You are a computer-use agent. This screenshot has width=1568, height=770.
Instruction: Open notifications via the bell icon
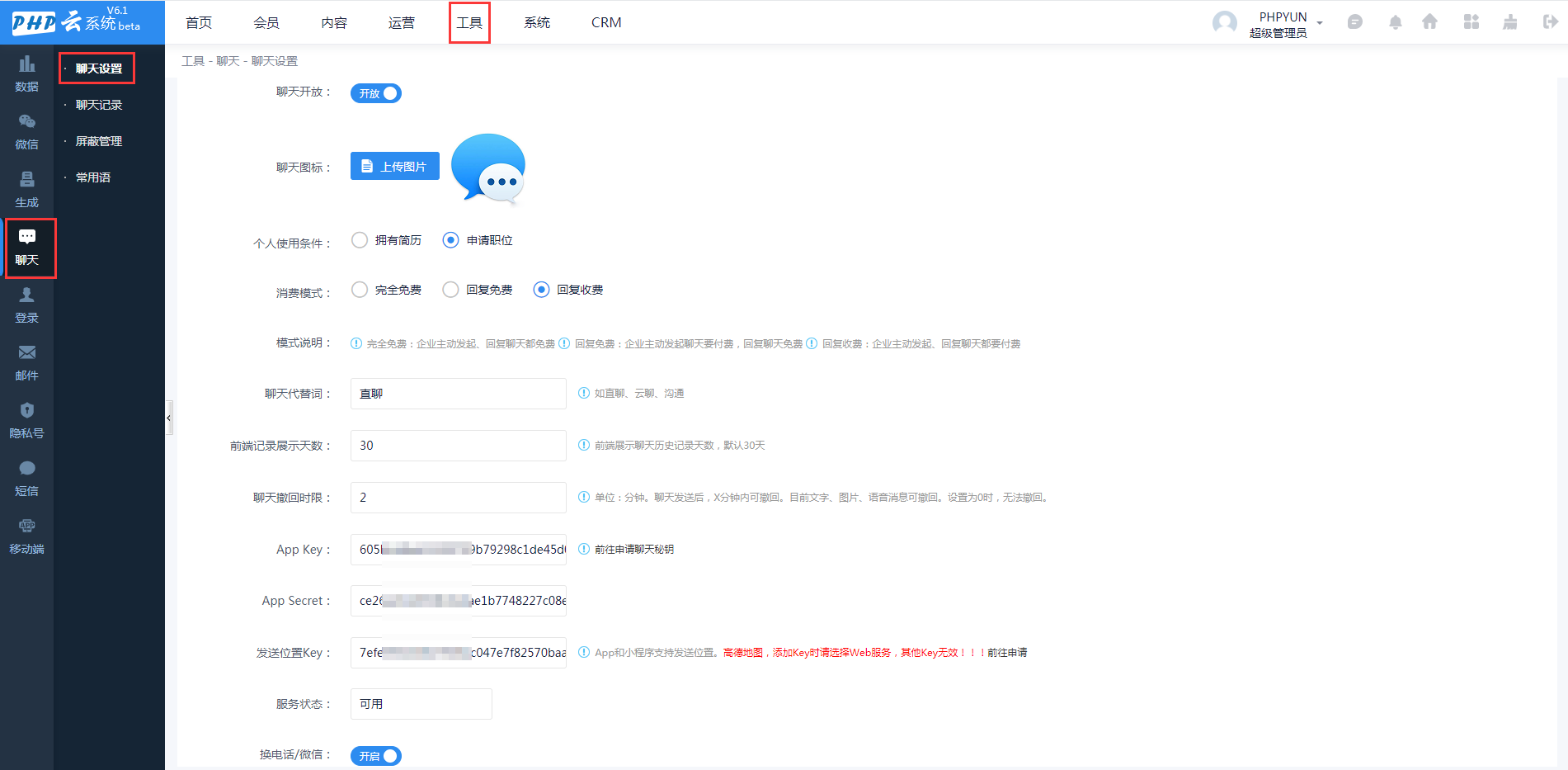pyautogui.click(x=1395, y=22)
